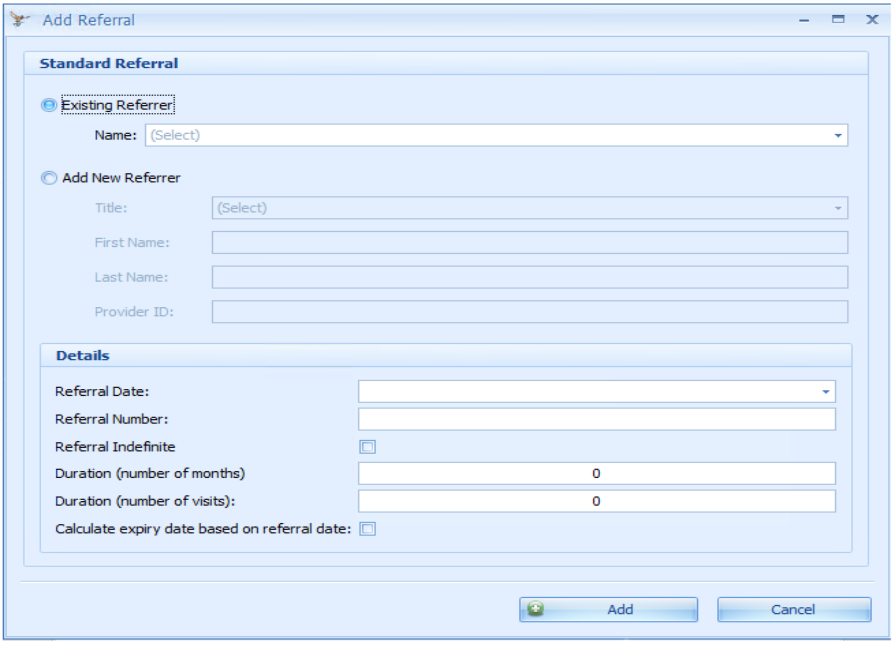Select the Add New Referrer radio button
Viewport: 895px width, 650px height.
pyautogui.click(x=49, y=178)
